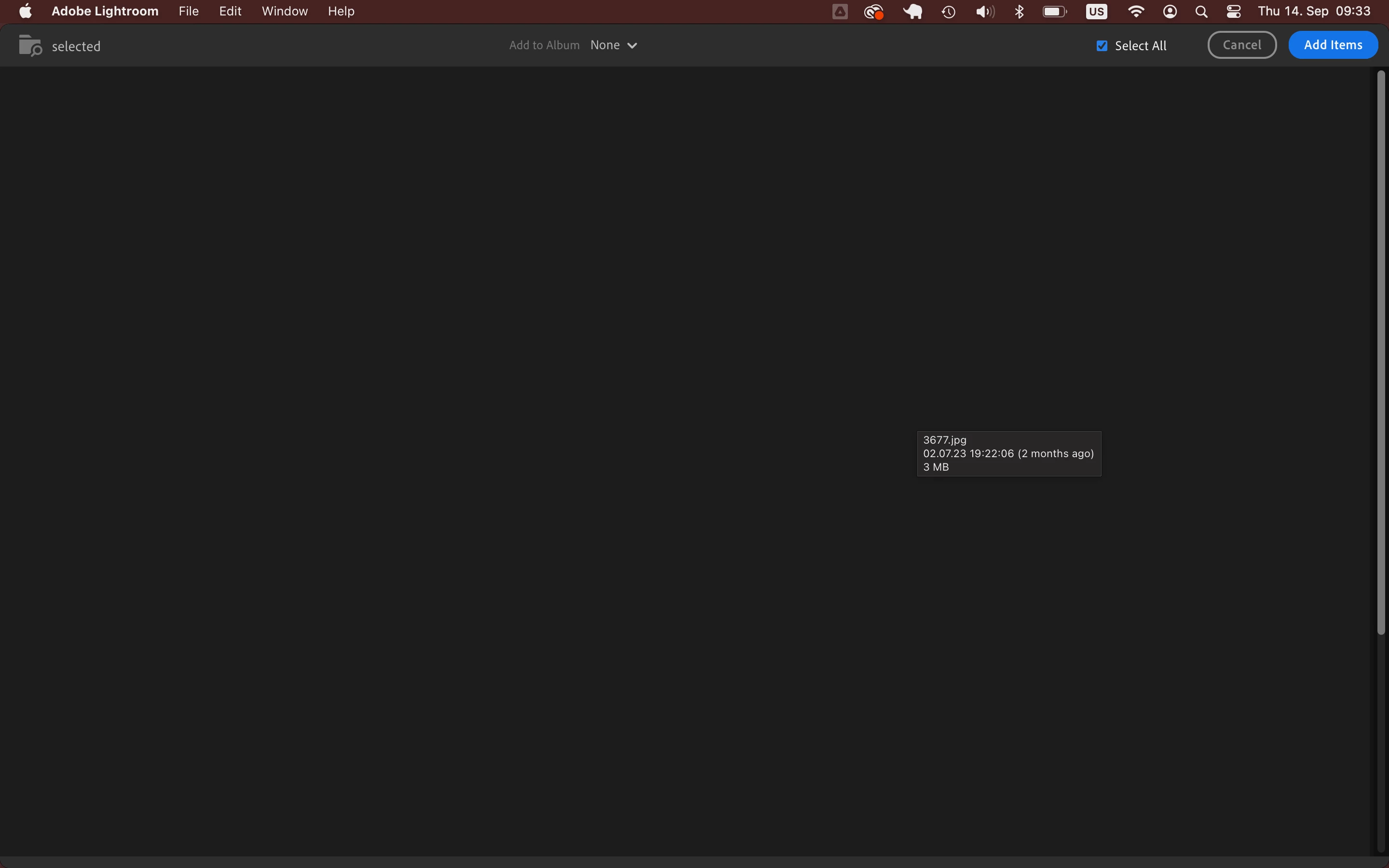Open the elephant icon in the menu bar

[x=912, y=12]
